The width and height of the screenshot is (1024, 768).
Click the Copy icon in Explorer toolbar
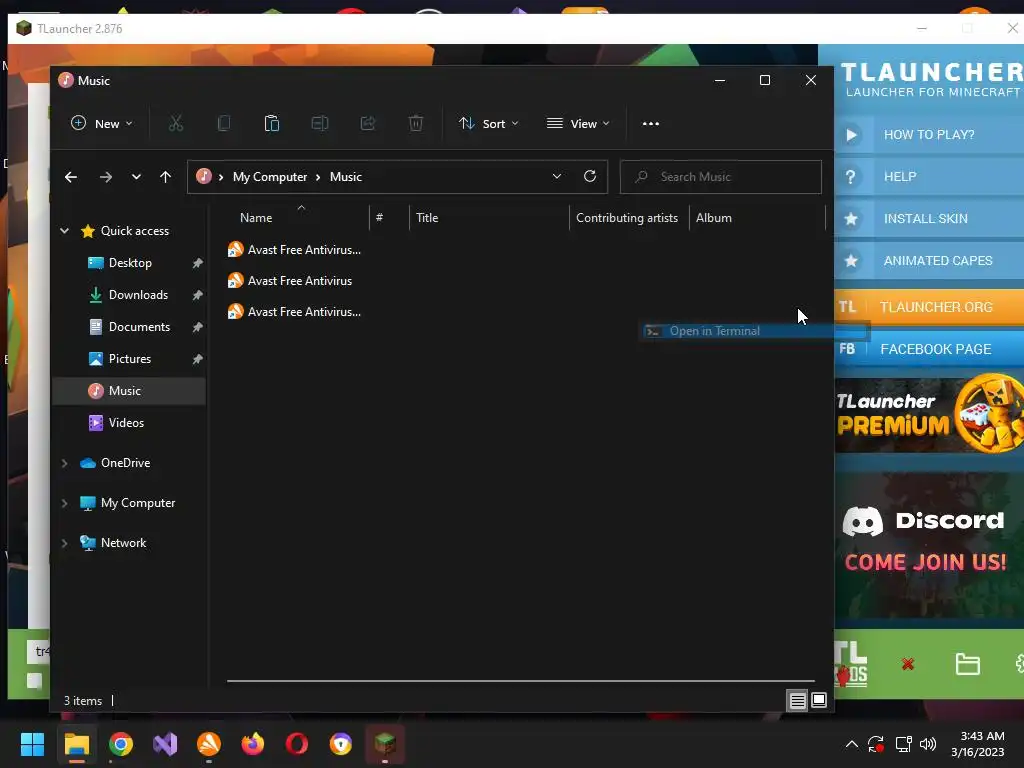click(x=223, y=123)
